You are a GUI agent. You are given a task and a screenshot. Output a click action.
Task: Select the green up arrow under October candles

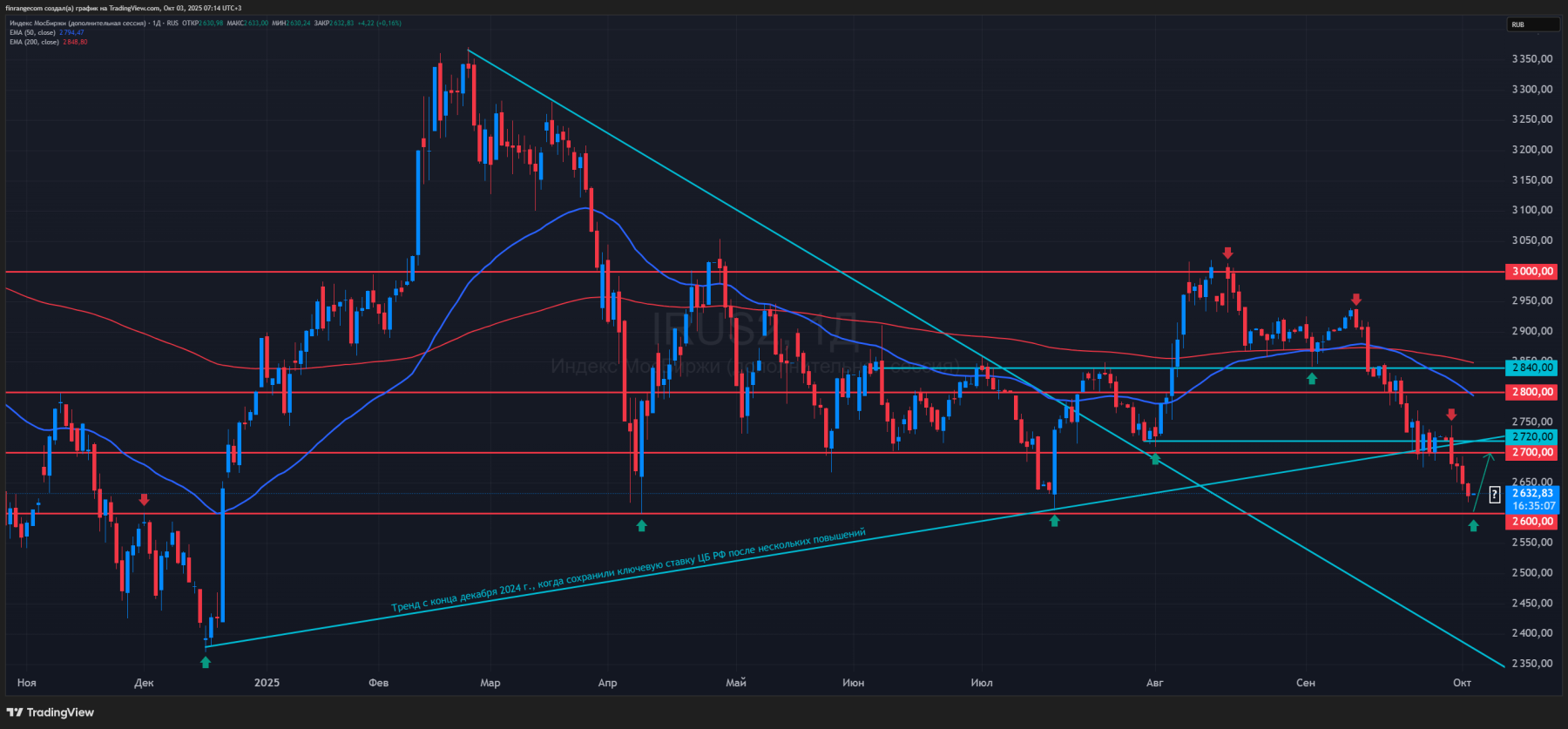point(1473,525)
